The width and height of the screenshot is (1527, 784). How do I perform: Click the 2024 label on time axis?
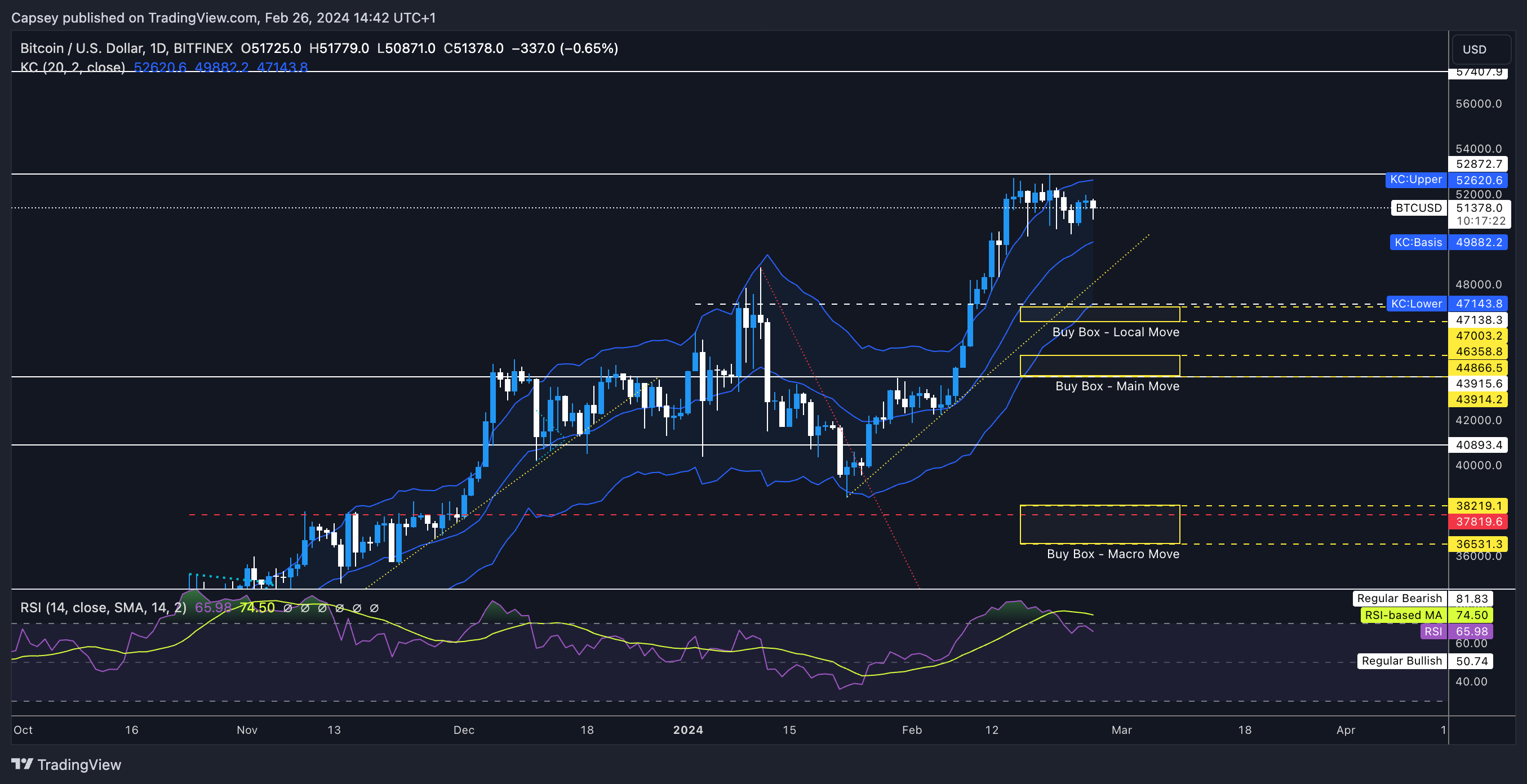click(x=687, y=730)
